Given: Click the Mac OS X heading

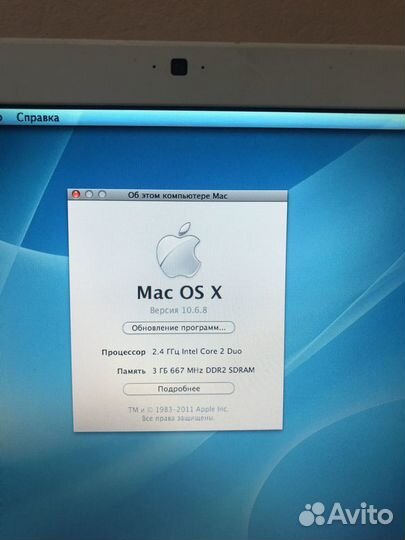Looking at the screenshot, I should click(x=179, y=293).
